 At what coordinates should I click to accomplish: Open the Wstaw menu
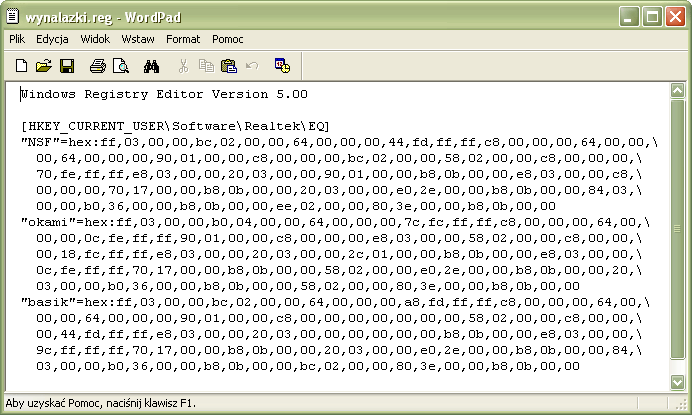[138, 39]
